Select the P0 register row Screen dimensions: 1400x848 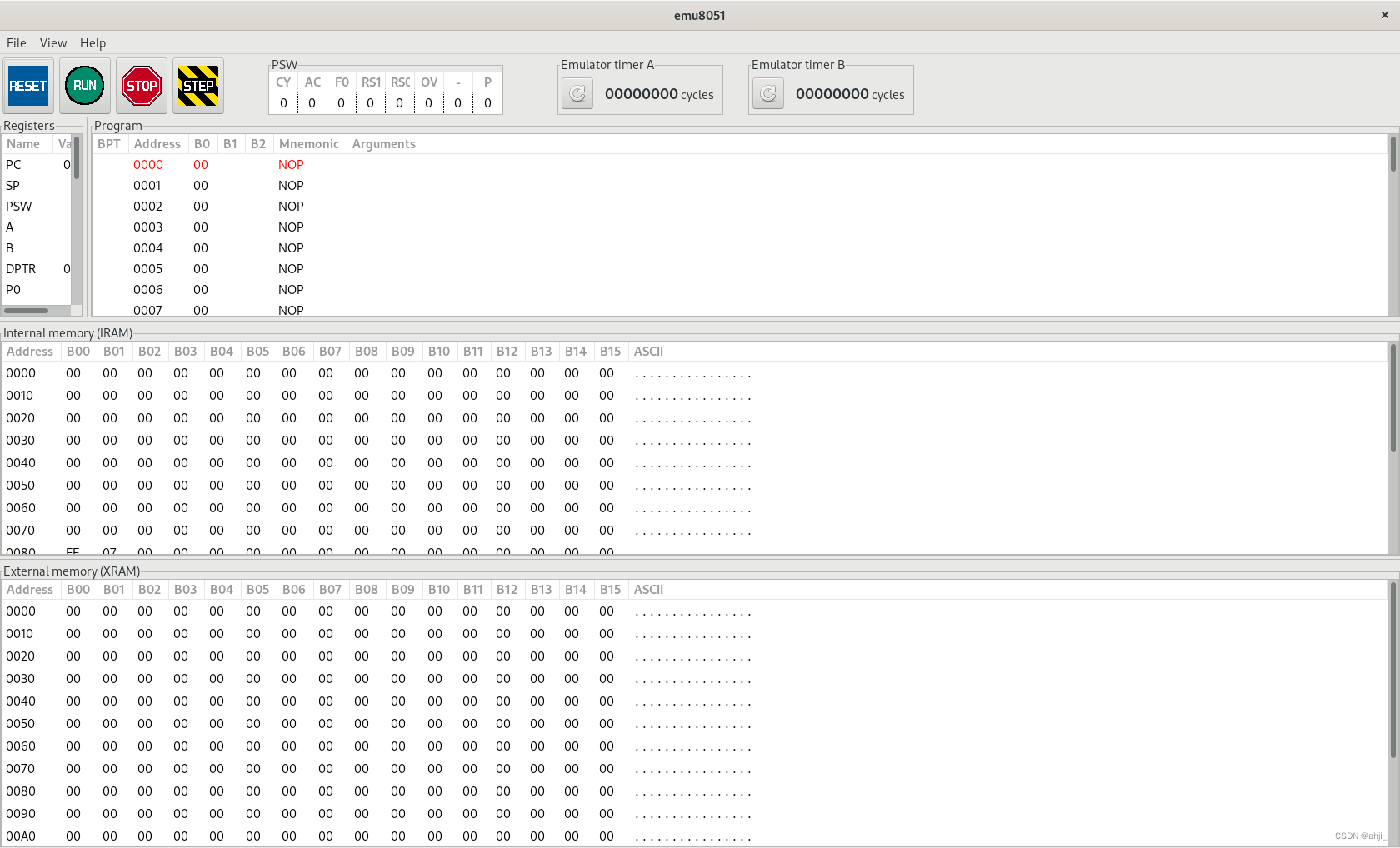37,290
